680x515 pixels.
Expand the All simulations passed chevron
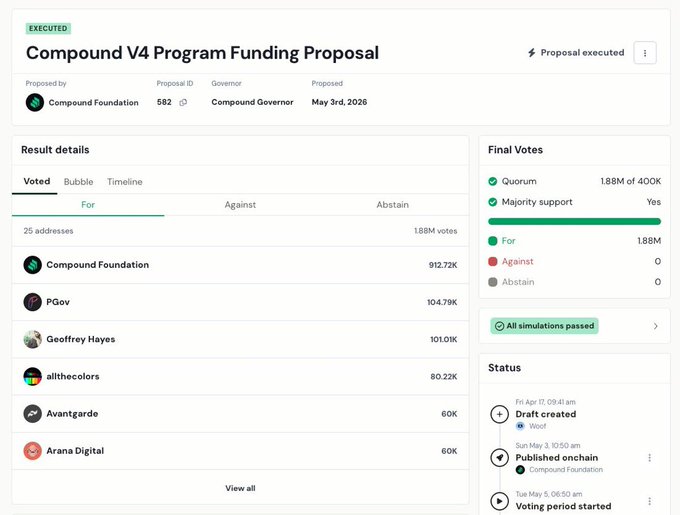656,326
